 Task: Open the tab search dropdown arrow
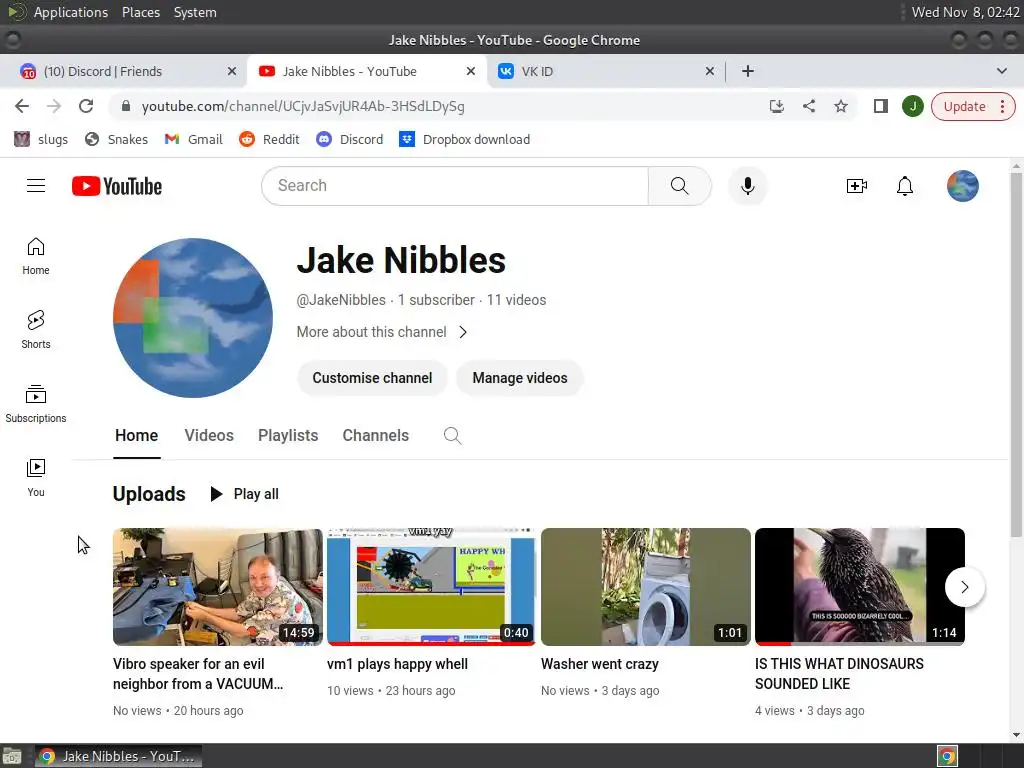pos(1001,71)
